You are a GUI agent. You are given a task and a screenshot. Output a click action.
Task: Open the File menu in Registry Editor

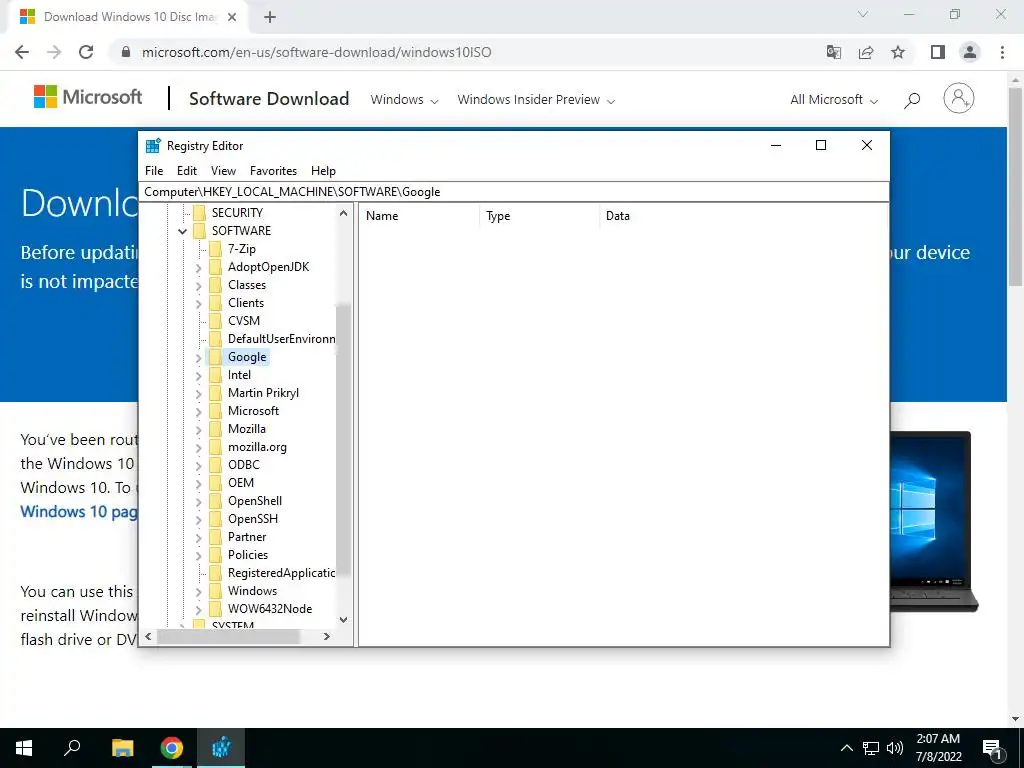(x=154, y=171)
